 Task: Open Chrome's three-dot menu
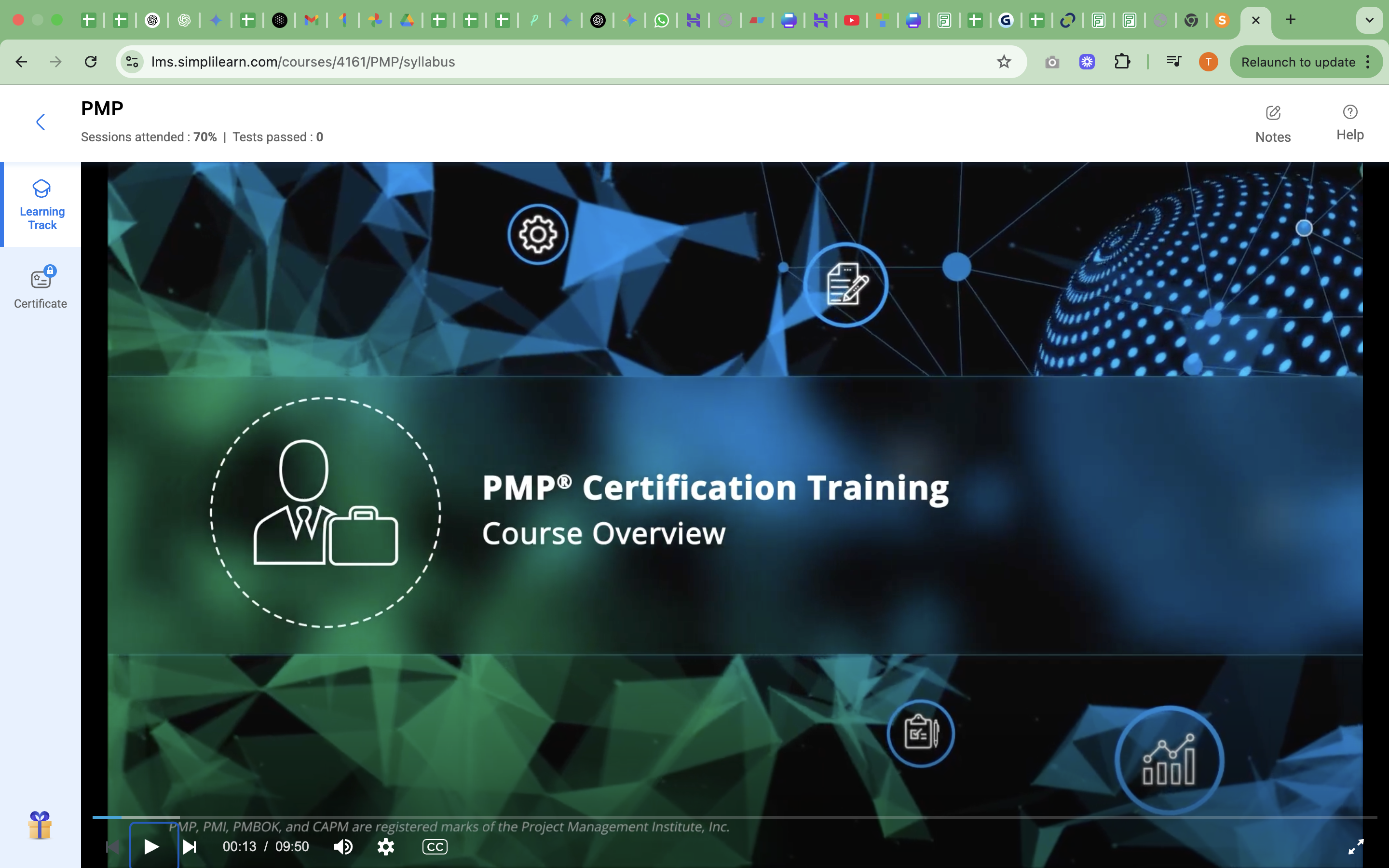click(1368, 61)
